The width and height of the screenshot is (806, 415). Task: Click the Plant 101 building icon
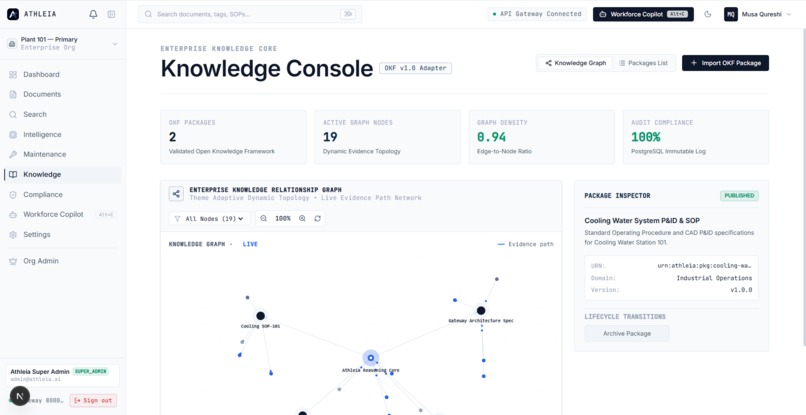(x=12, y=44)
